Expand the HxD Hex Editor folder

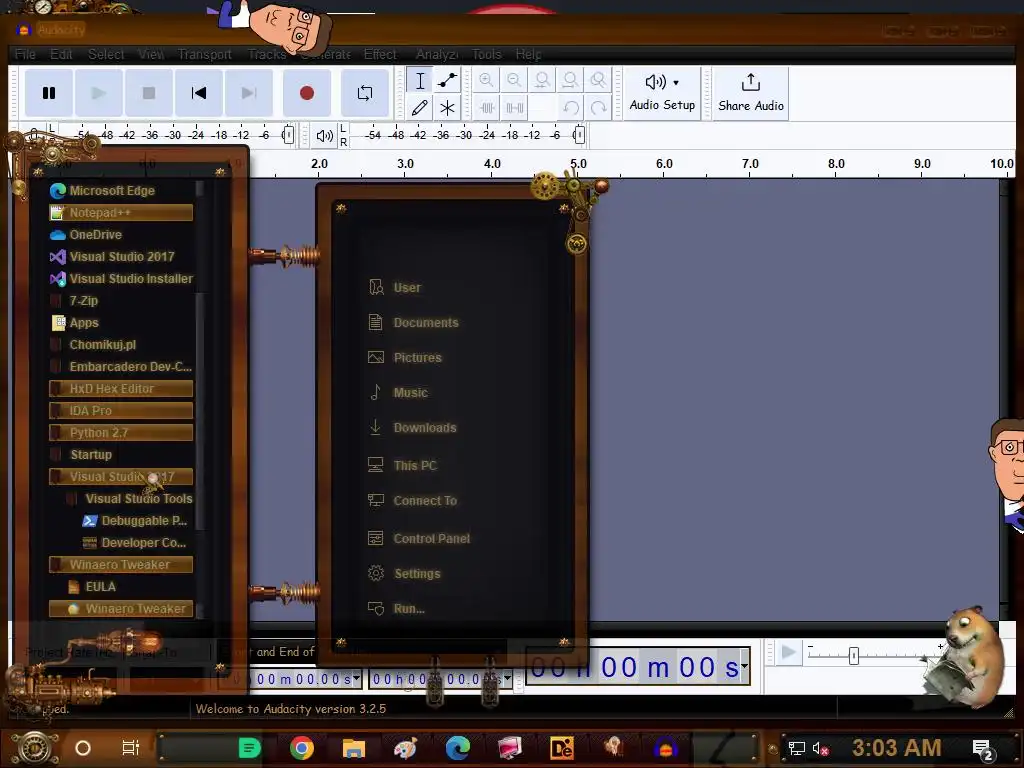click(121, 389)
